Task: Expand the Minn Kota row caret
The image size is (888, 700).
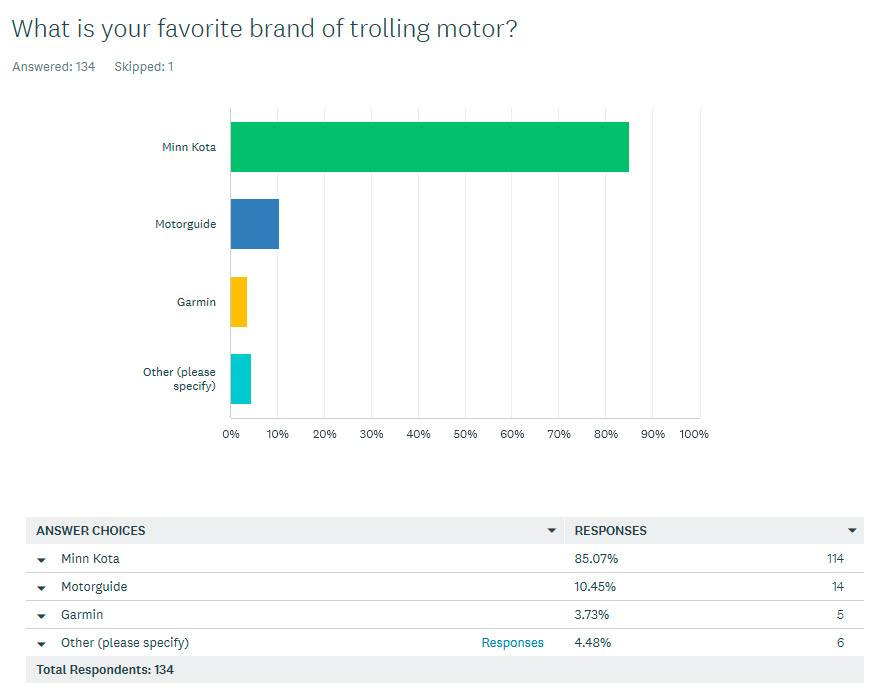Action: point(41,560)
